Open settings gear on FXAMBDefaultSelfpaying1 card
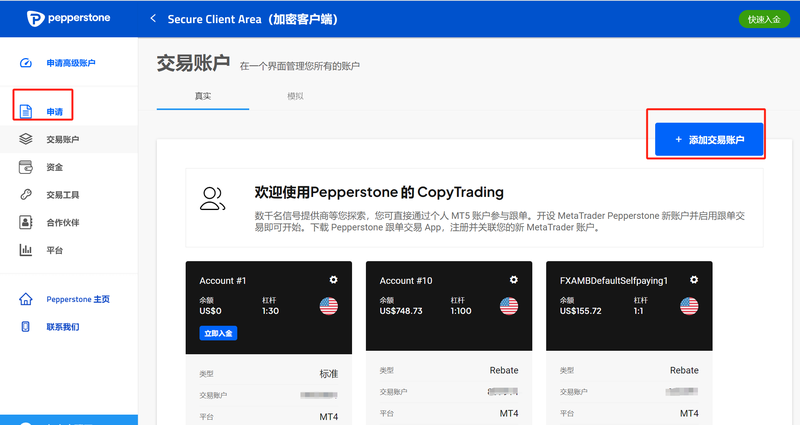Image resolution: width=800 pixels, height=425 pixels. (x=694, y=280)
